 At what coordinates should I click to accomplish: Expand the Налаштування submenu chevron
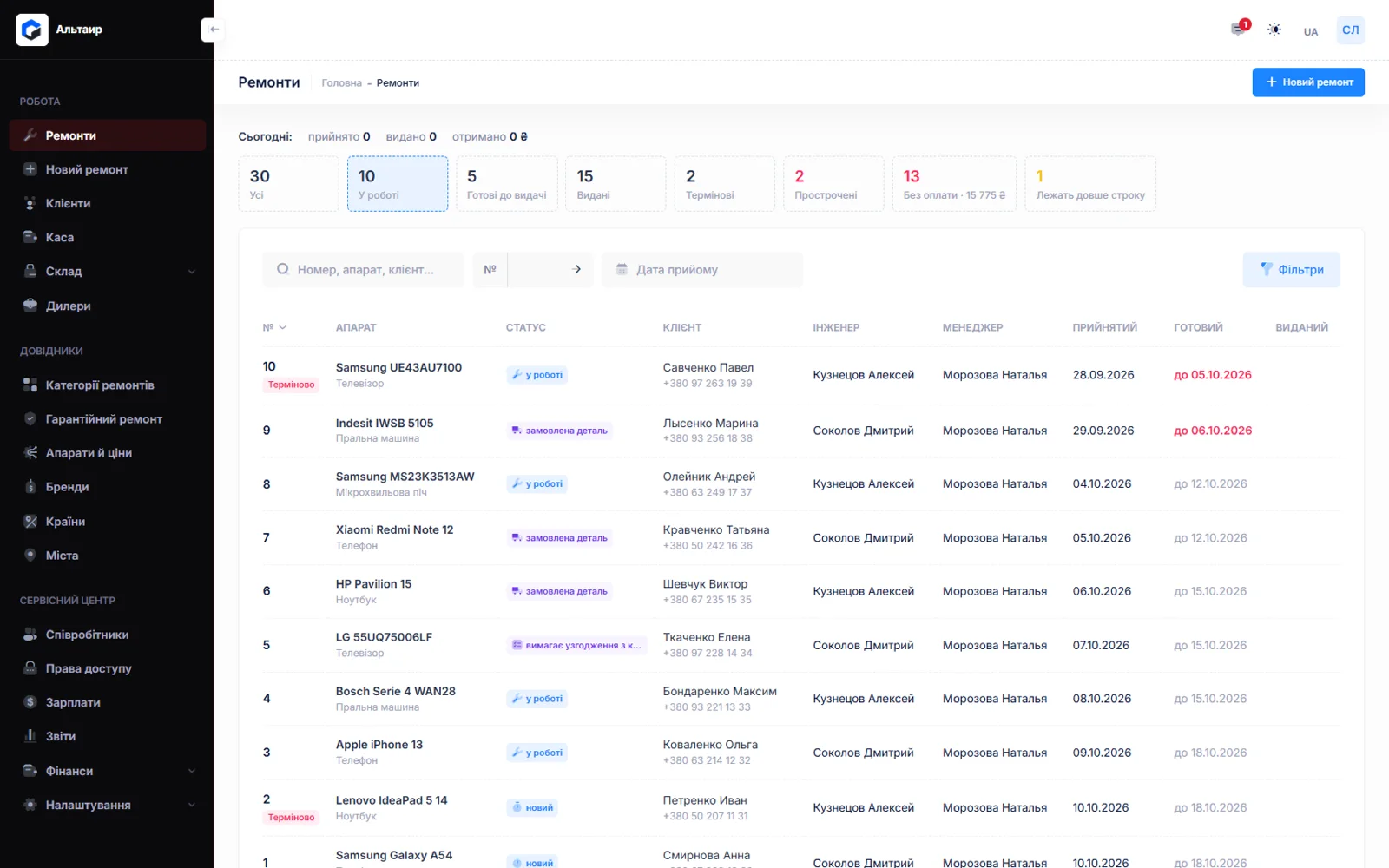[192, 805]
